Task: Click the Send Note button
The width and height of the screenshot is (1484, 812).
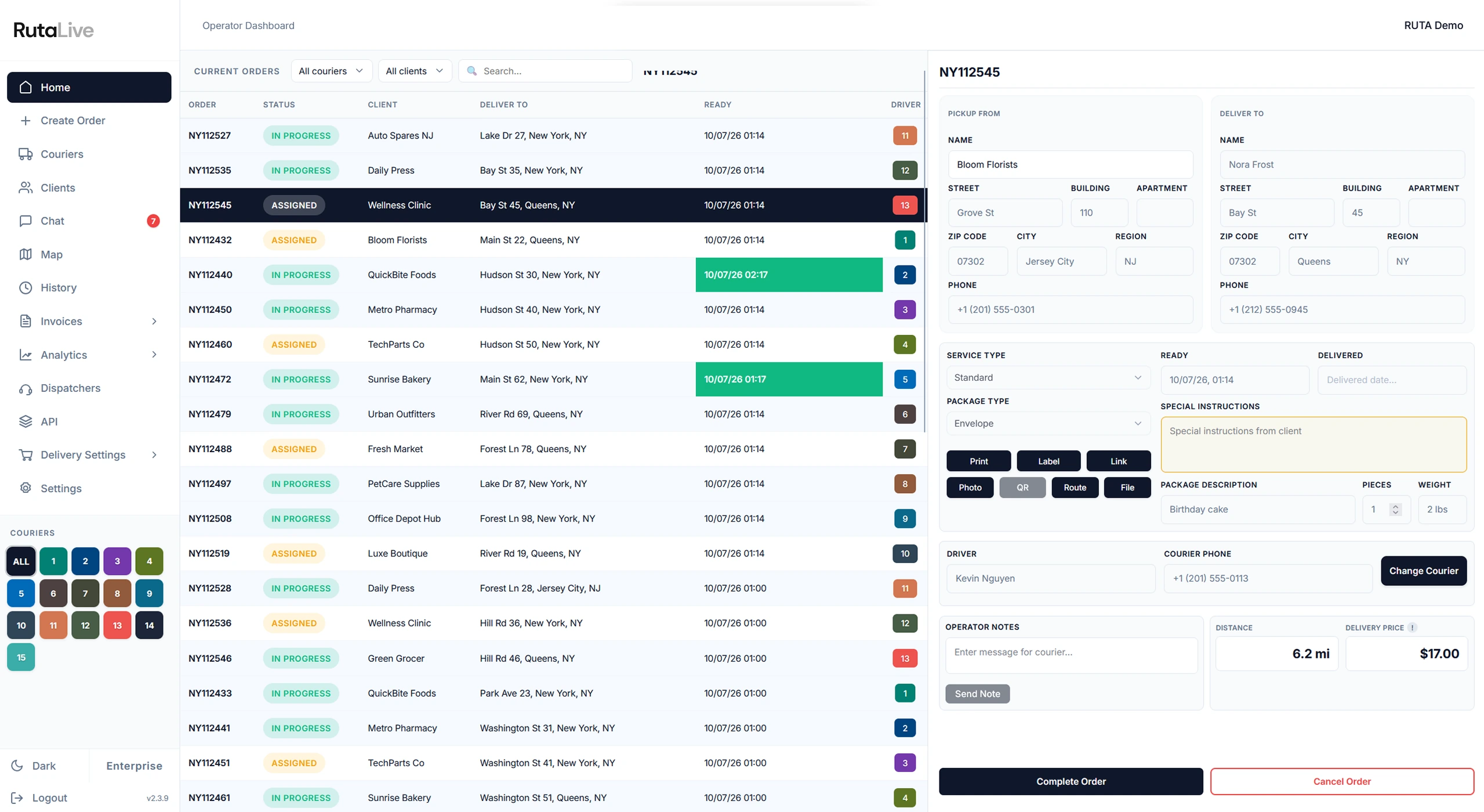Action: tap(977, 694)
